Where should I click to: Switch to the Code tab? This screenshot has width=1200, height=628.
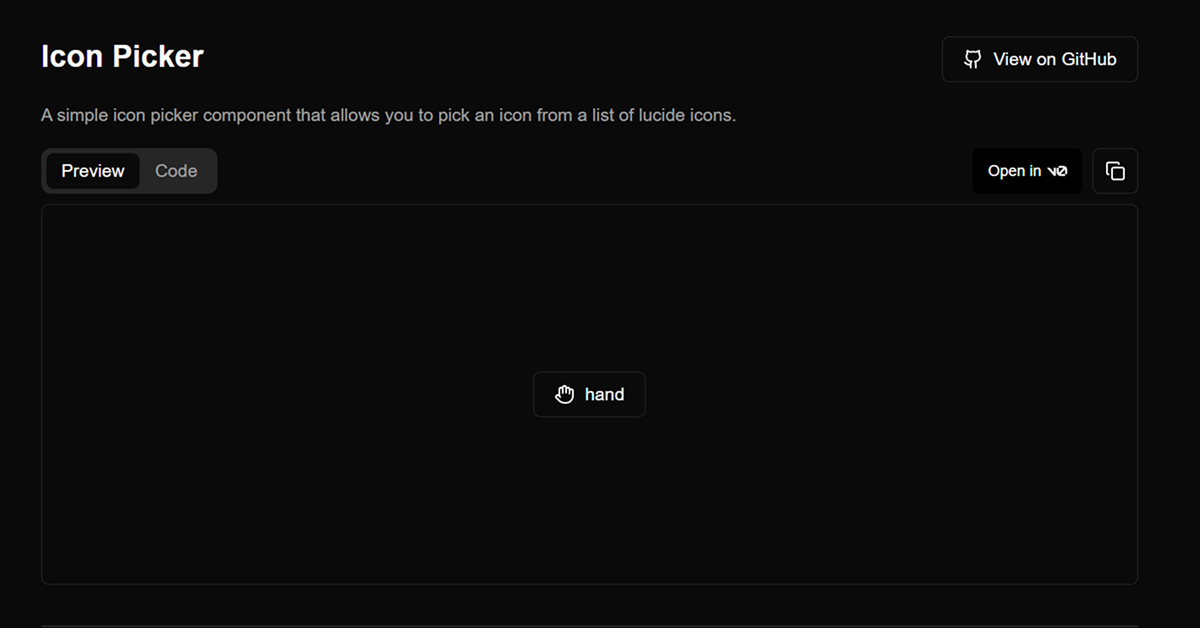coord(176,171)
